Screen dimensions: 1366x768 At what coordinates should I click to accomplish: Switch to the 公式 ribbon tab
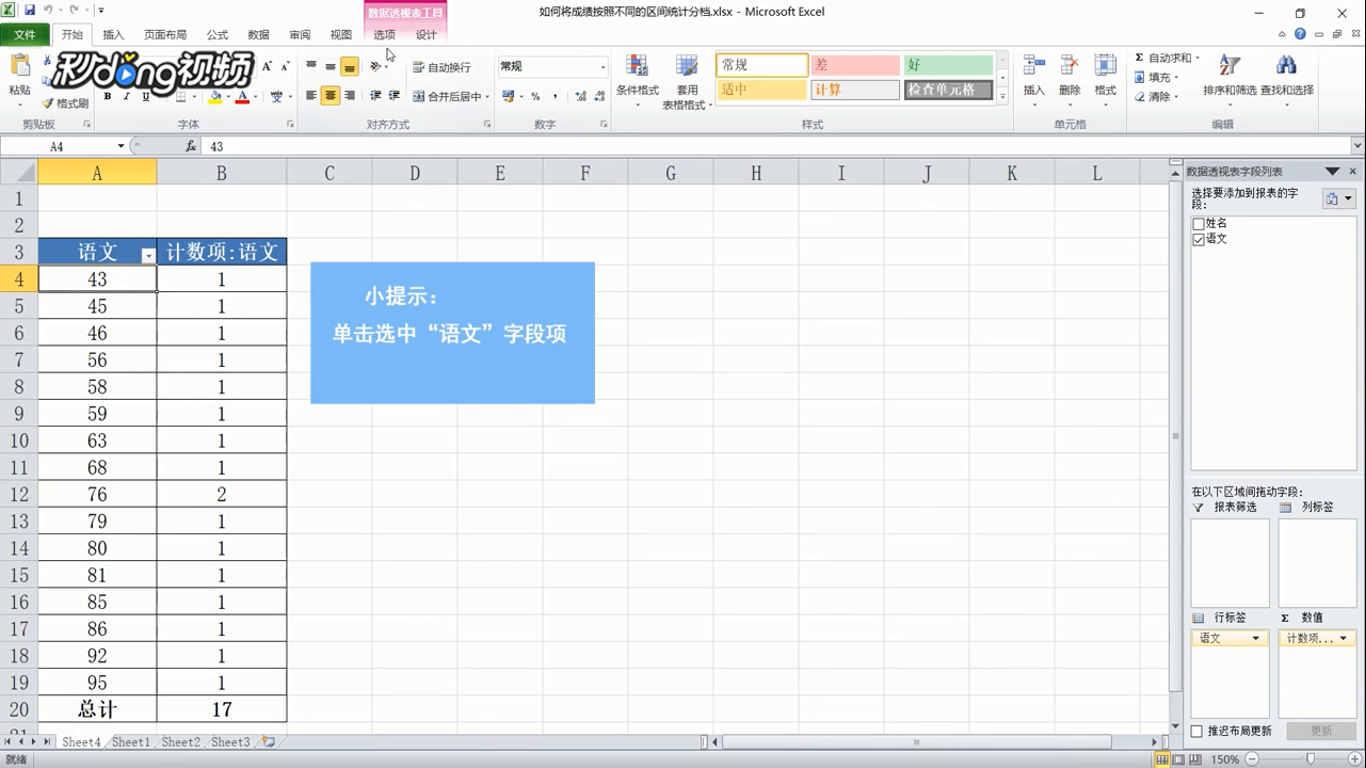217,35
